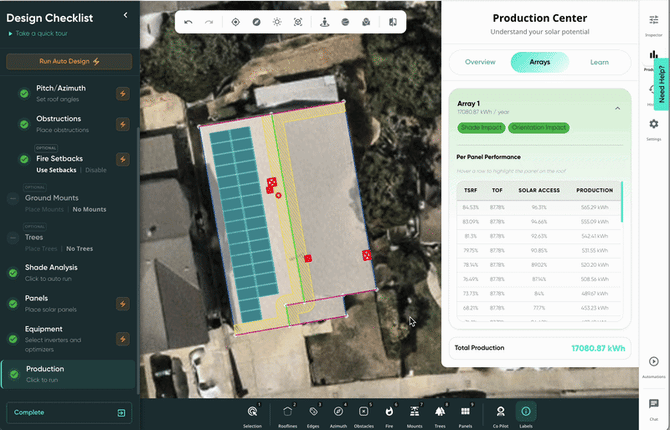Collapse the Design Checklist panel
This screenshot has height=430, width=670.
(126, 15)
